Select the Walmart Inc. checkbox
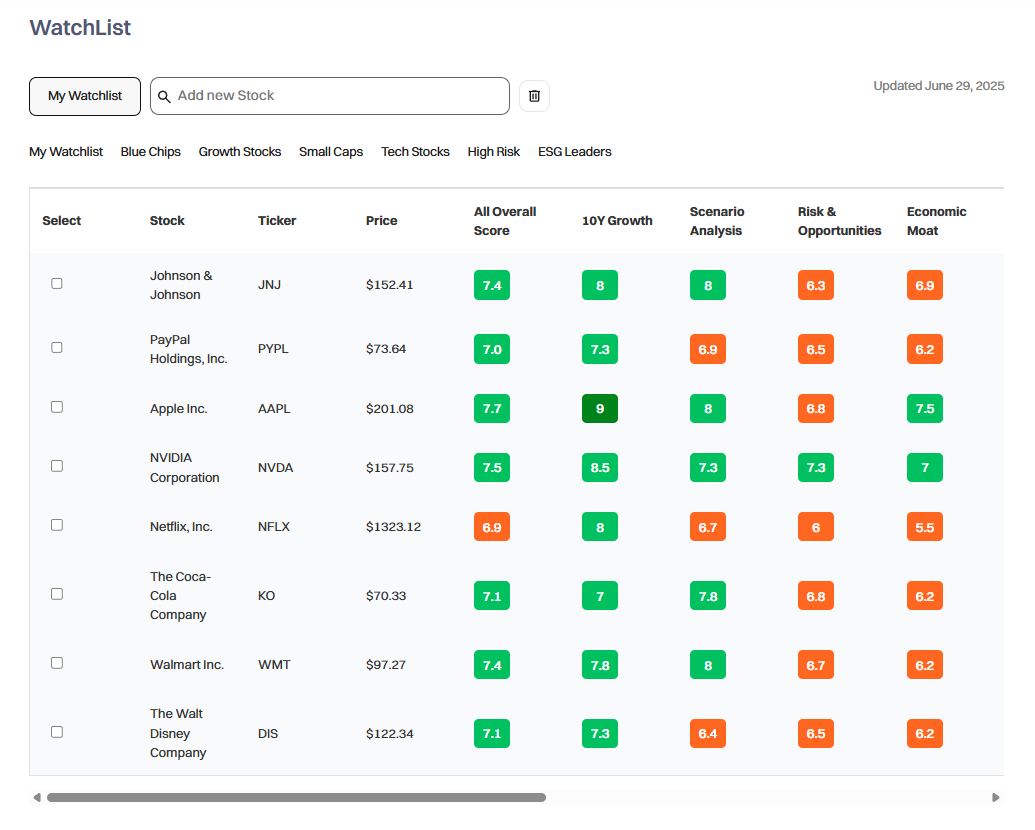 tap(57, 663)
